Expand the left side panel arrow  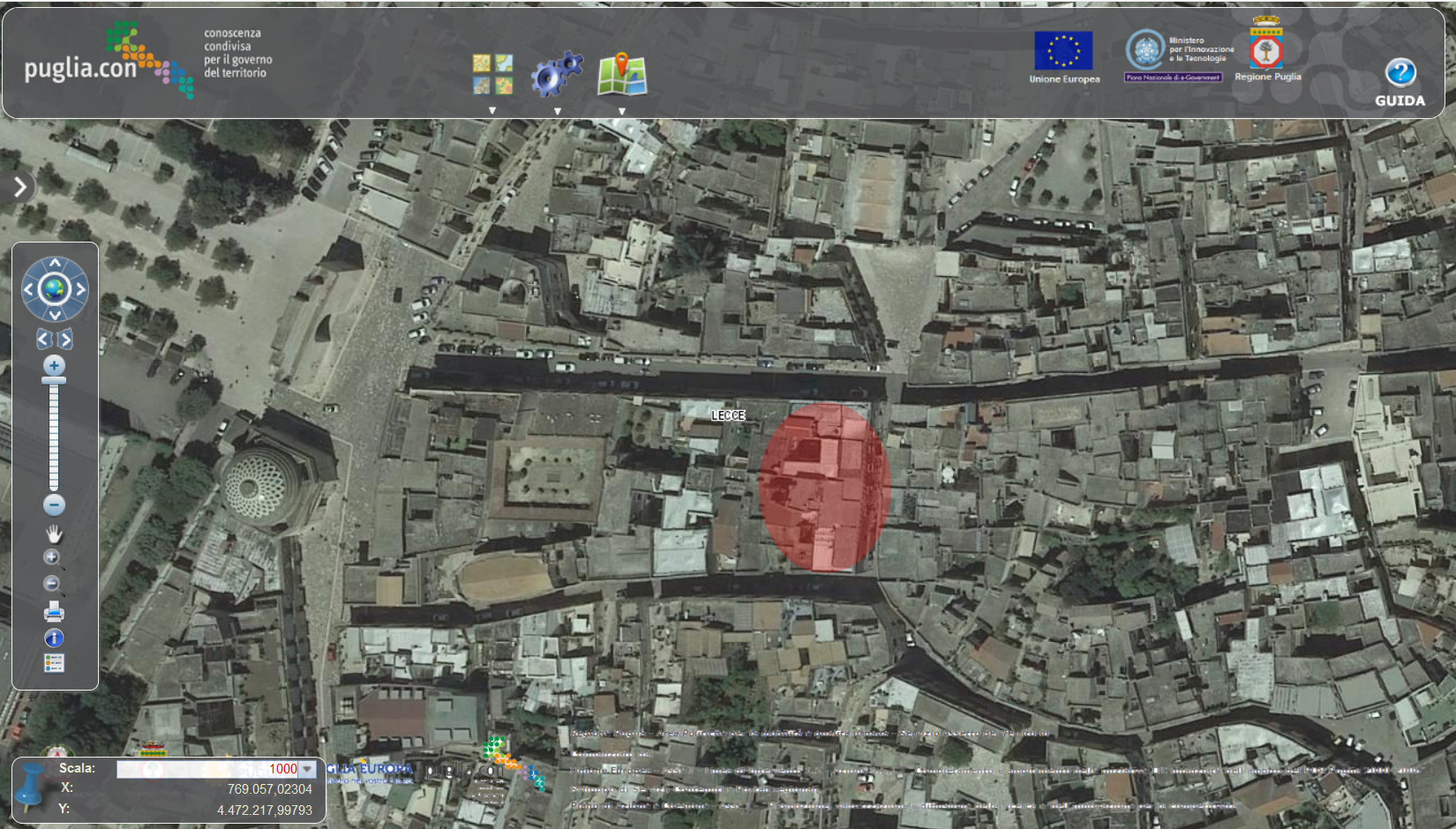click(x=19, y=186)
